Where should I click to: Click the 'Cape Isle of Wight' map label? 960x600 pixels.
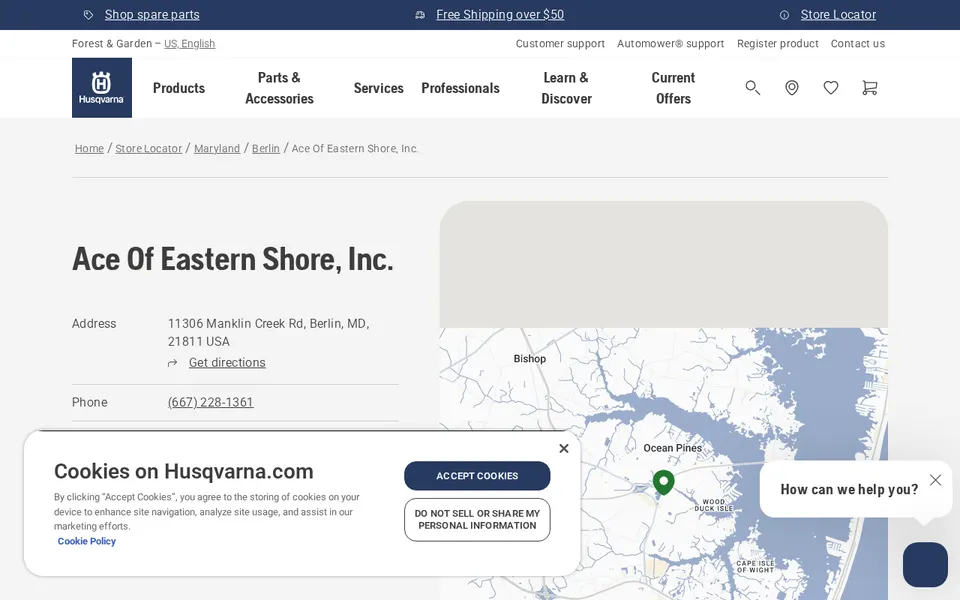click(x=755, y=566)
